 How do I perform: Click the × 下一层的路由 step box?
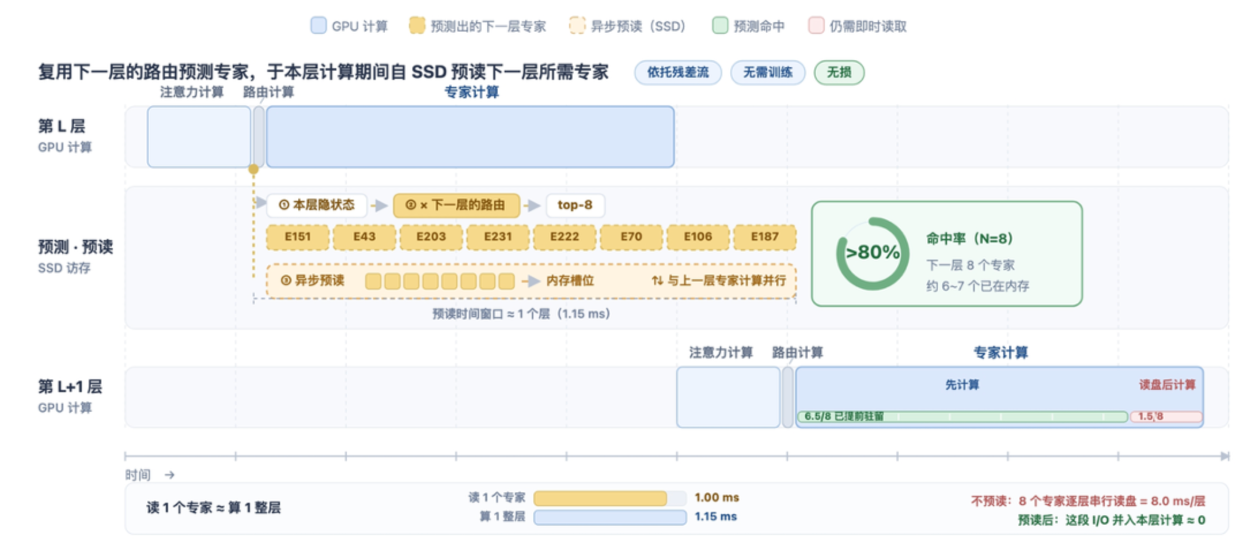[x=457, y=205]
